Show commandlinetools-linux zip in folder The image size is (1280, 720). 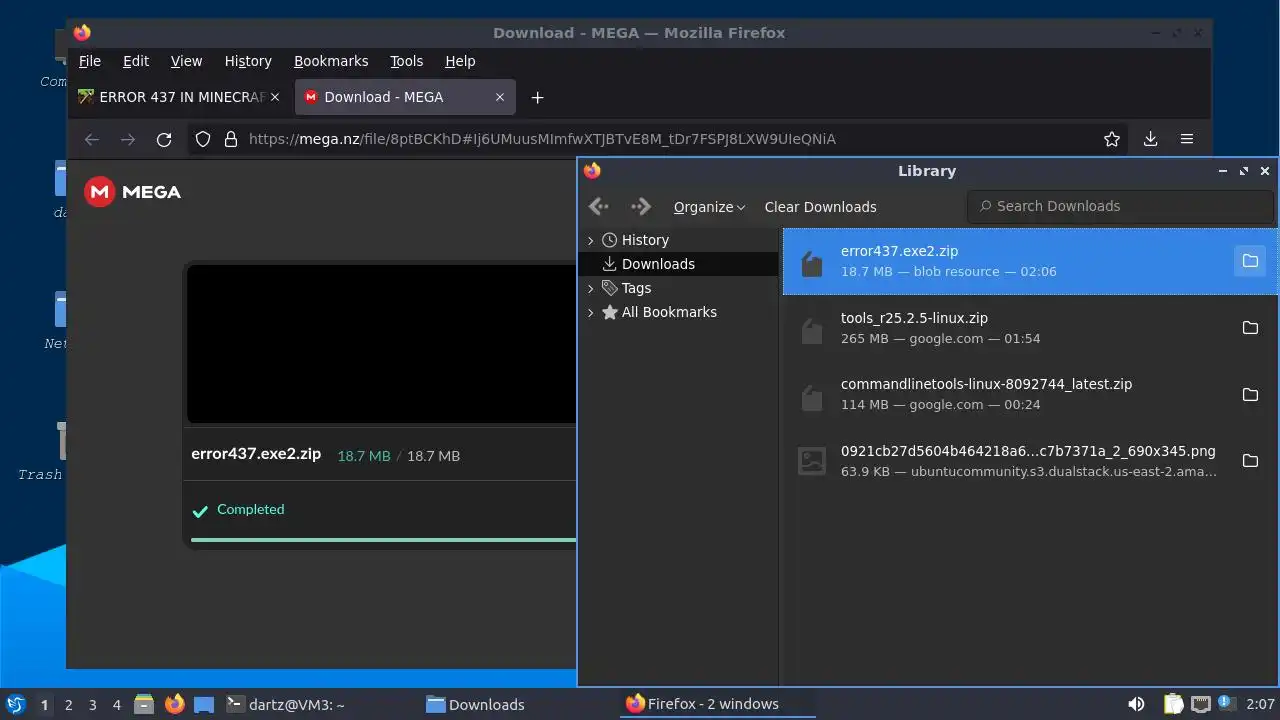[1250, 394]
